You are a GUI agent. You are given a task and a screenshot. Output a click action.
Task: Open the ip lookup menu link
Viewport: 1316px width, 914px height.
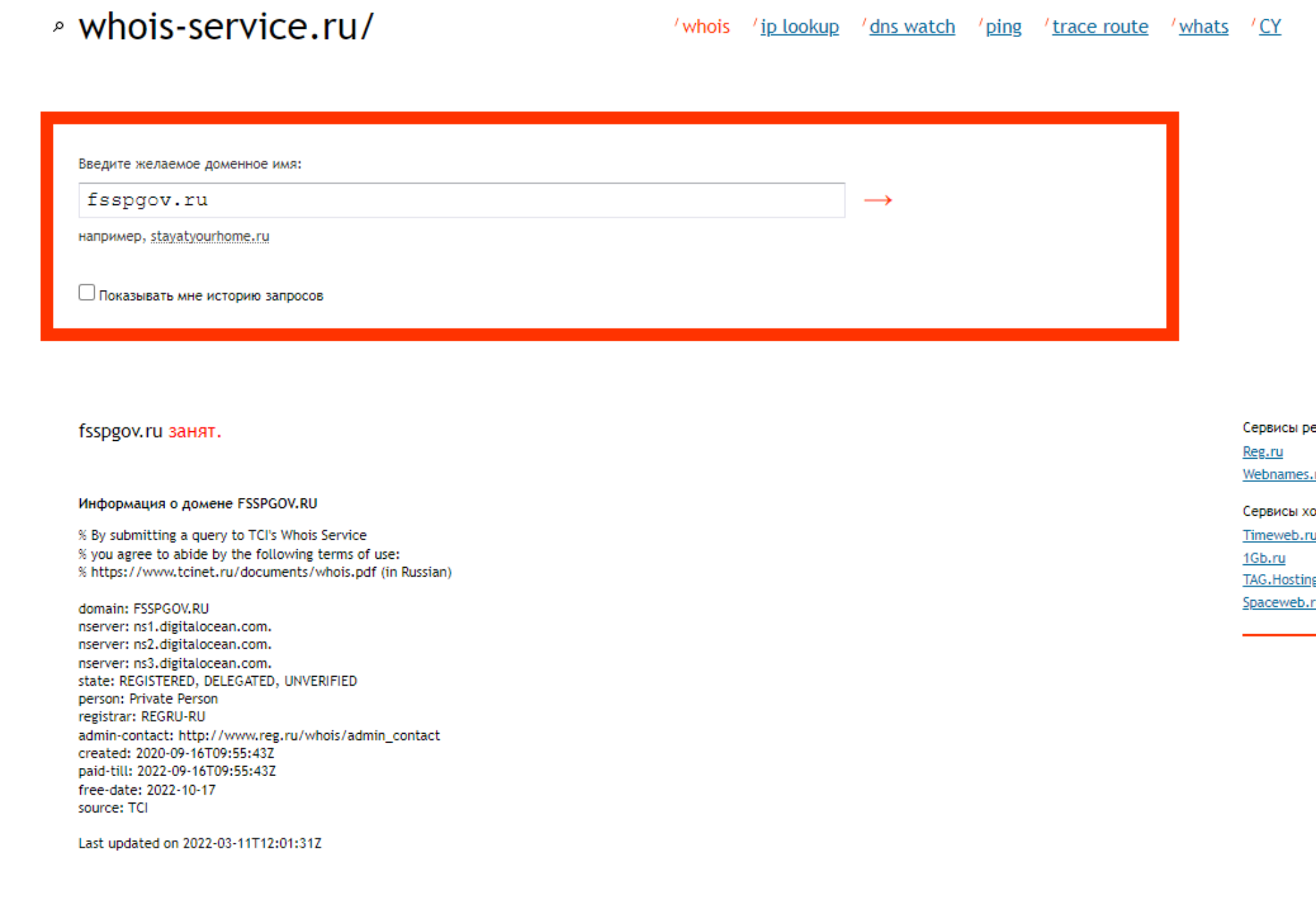pyautogui.click(x=799, y=27)
